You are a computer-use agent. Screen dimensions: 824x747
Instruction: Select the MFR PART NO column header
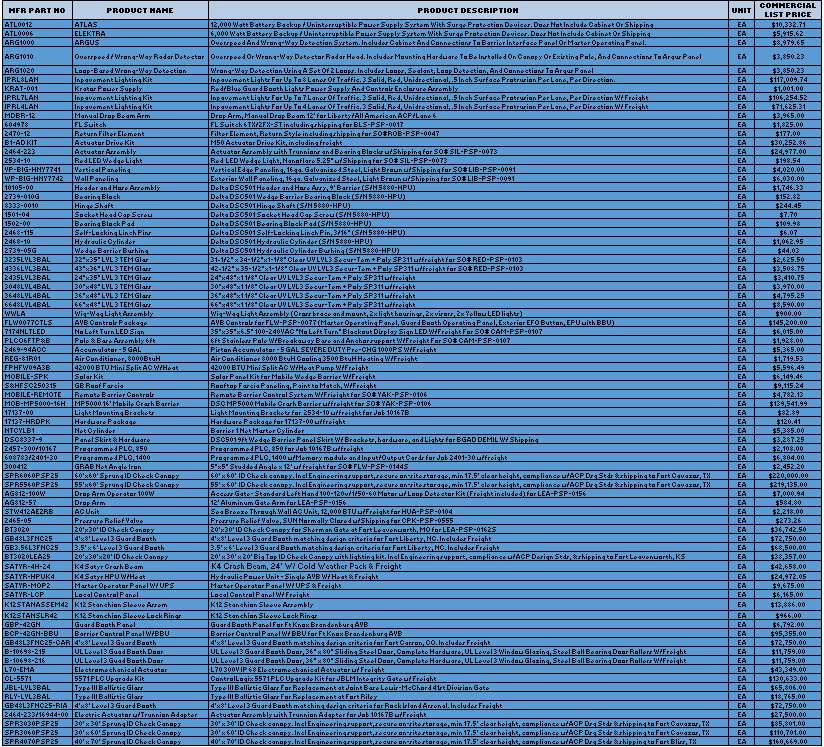(37, 11)
